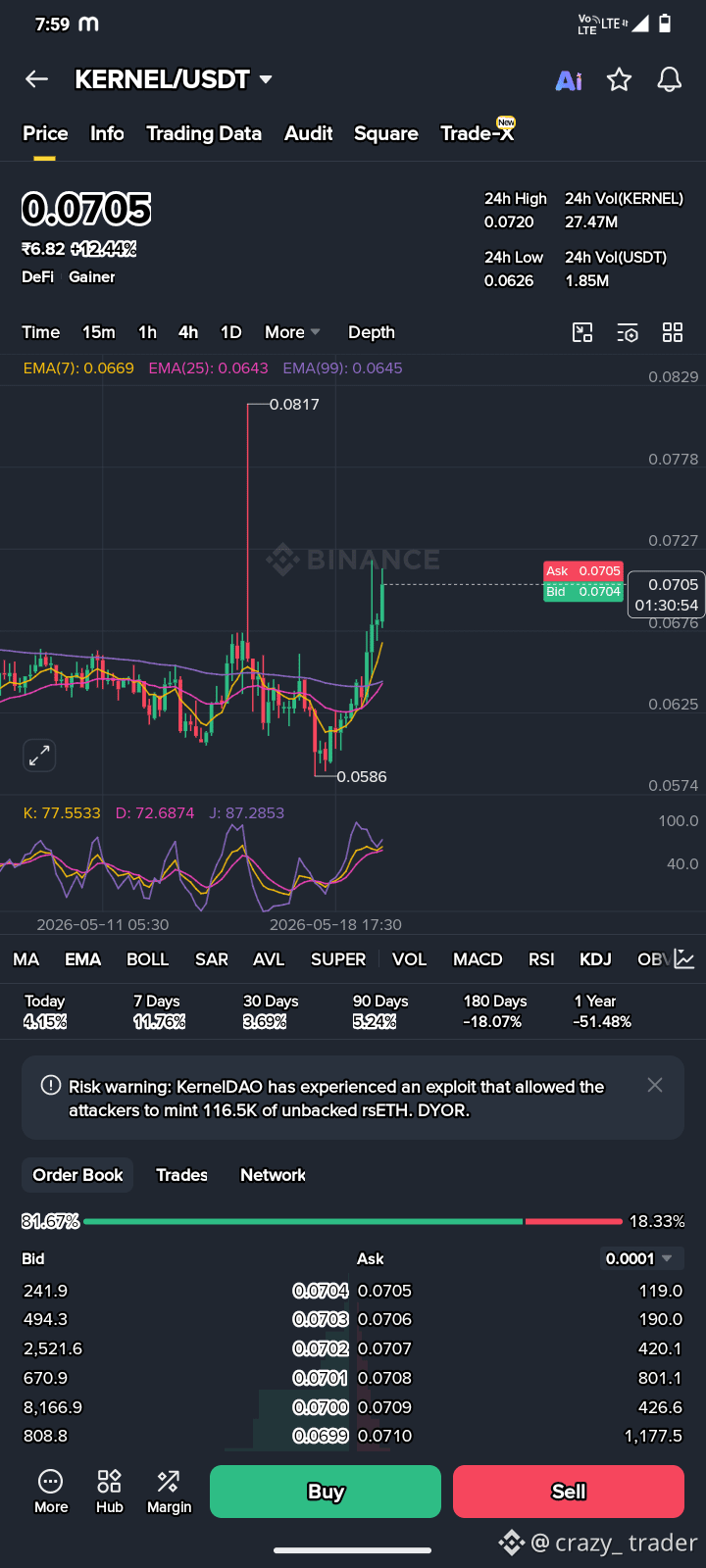Select the Network tab
Image resolution: width=706 pixels, height=1568 pixels.
point(273,1175)
